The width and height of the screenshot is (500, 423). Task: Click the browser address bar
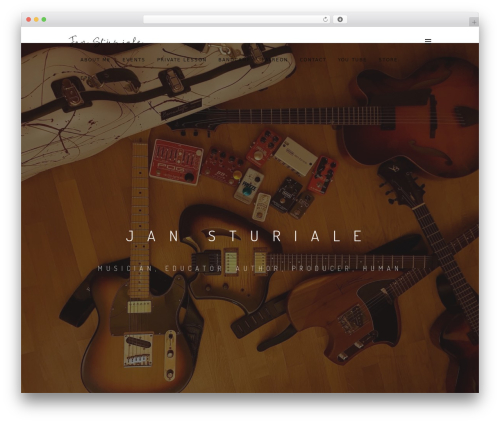tap(237, 20)
